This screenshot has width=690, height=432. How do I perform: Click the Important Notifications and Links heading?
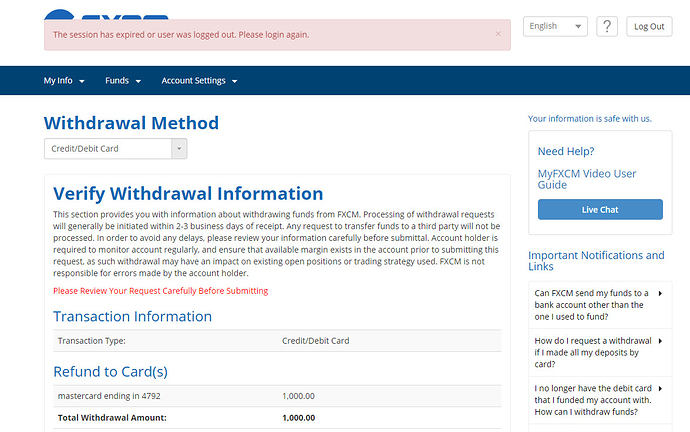(596, 261)
